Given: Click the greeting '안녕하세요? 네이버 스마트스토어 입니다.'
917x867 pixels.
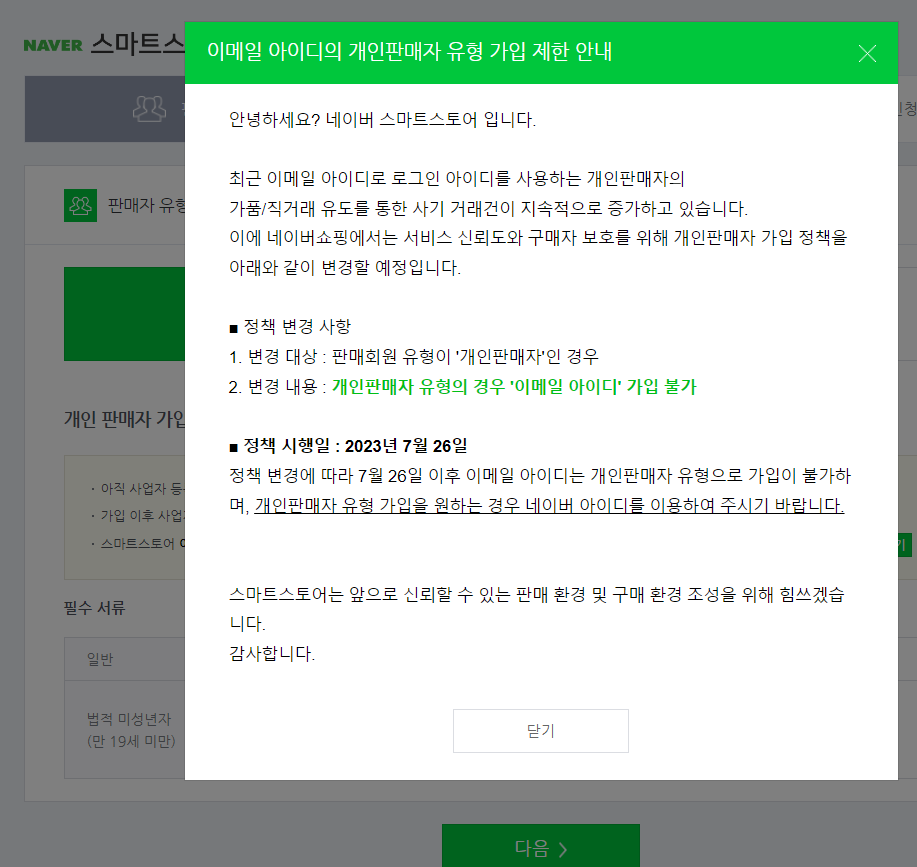Looking at the screenshot, I should [x=382, y=120].
